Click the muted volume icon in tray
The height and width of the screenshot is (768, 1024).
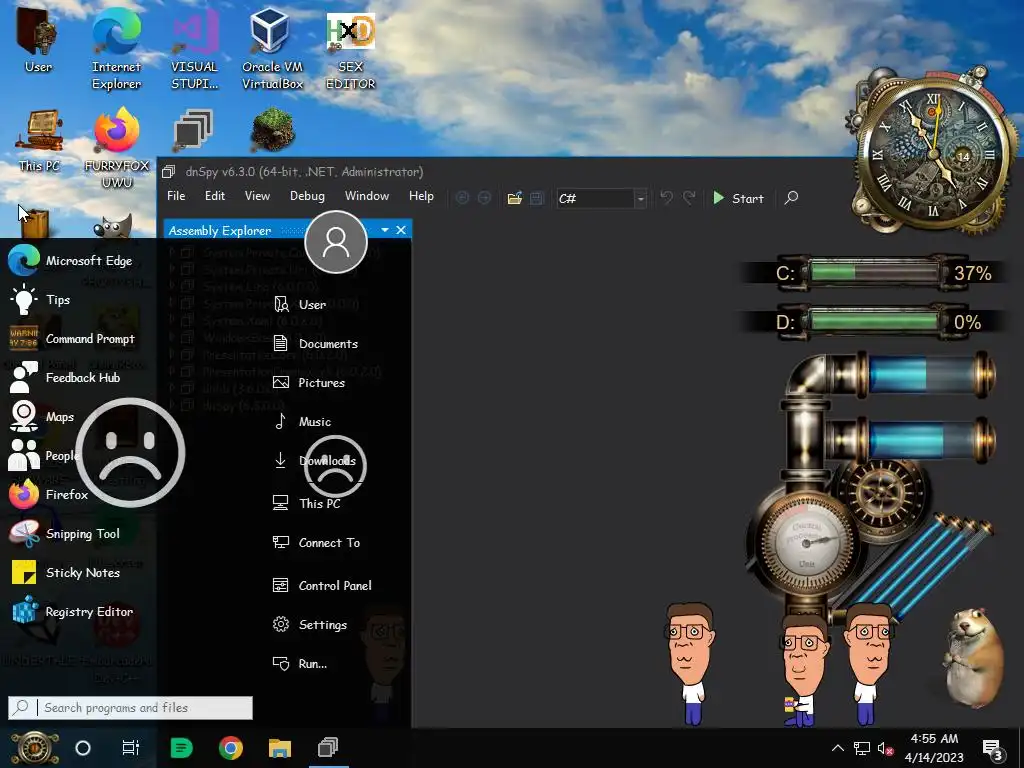(x=886, y=748)
